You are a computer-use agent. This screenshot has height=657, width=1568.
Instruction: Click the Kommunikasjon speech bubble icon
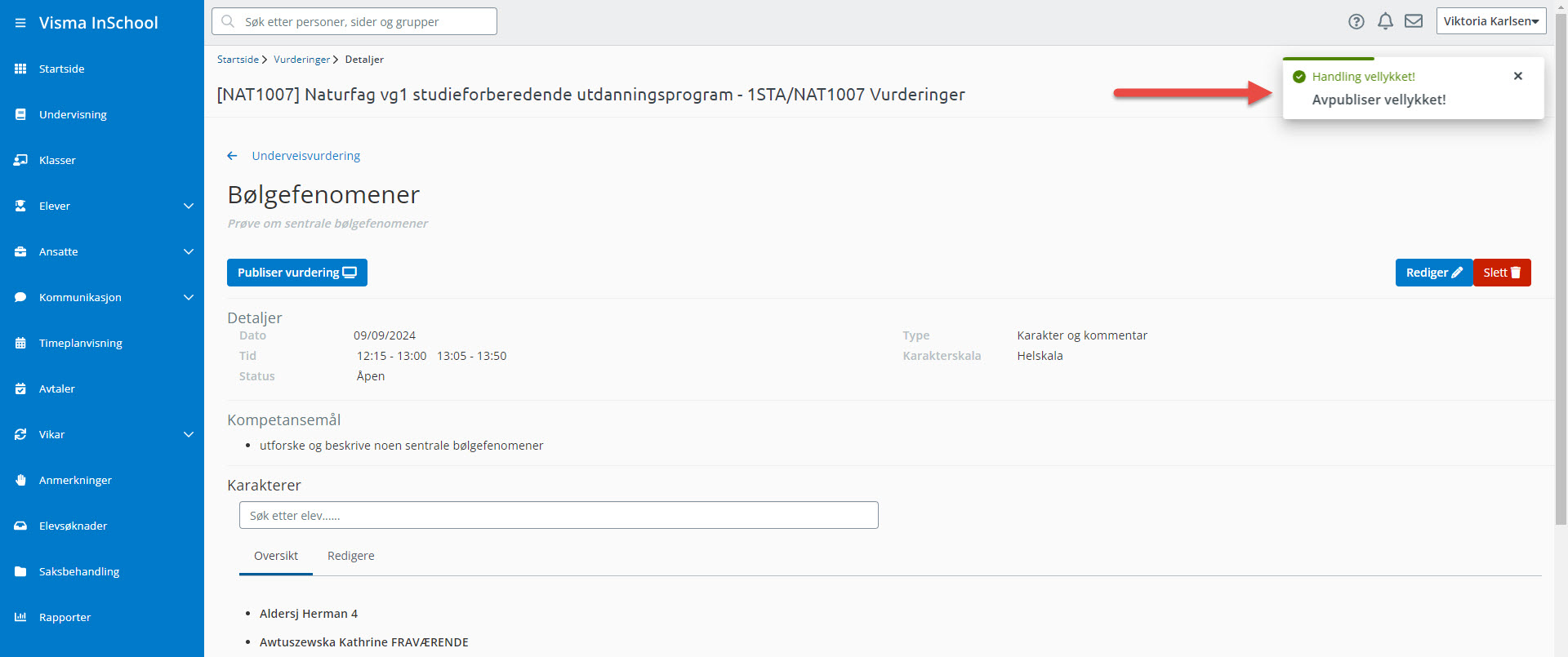20,297
